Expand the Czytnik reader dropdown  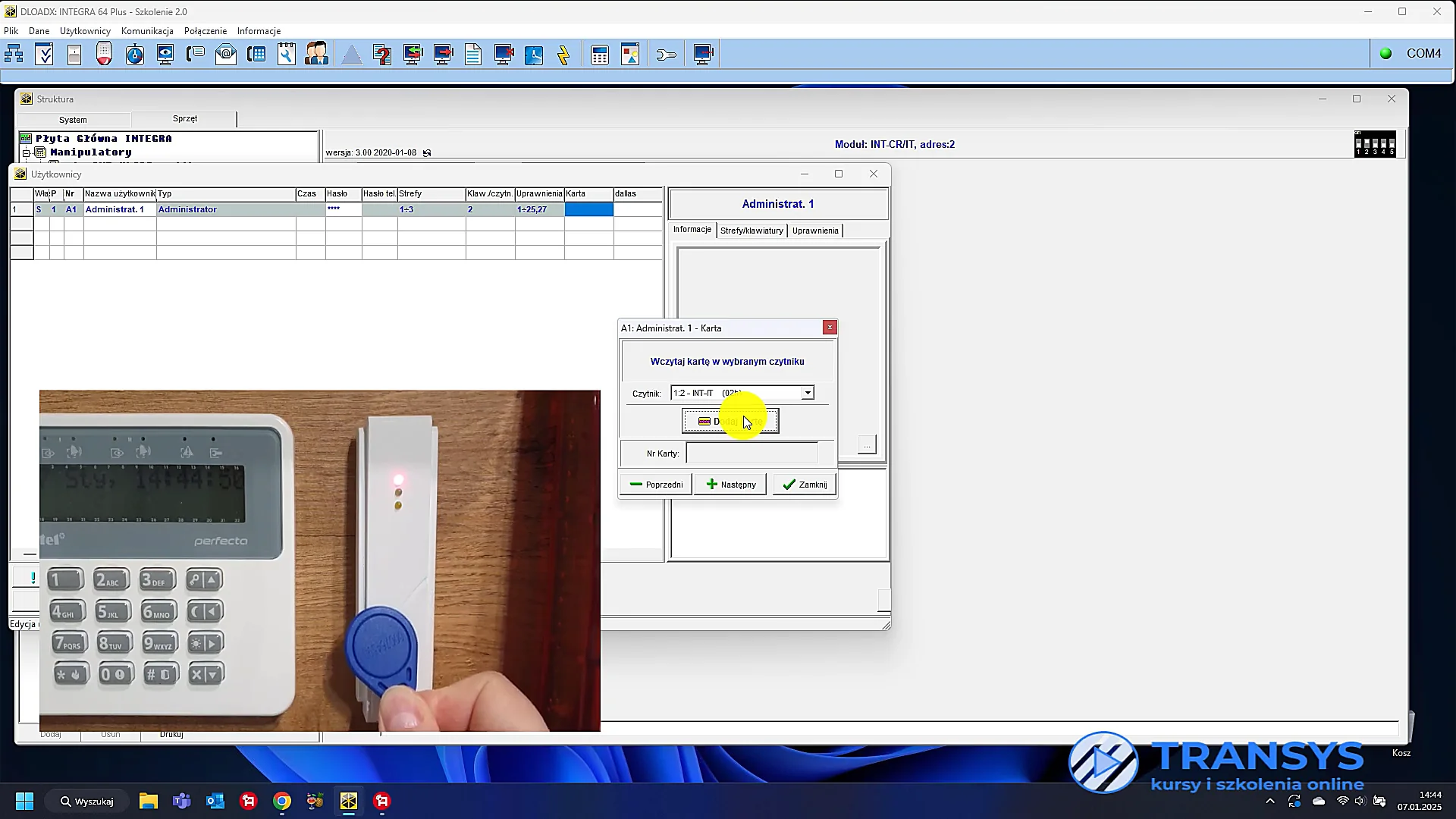click(x=808, y=393)
